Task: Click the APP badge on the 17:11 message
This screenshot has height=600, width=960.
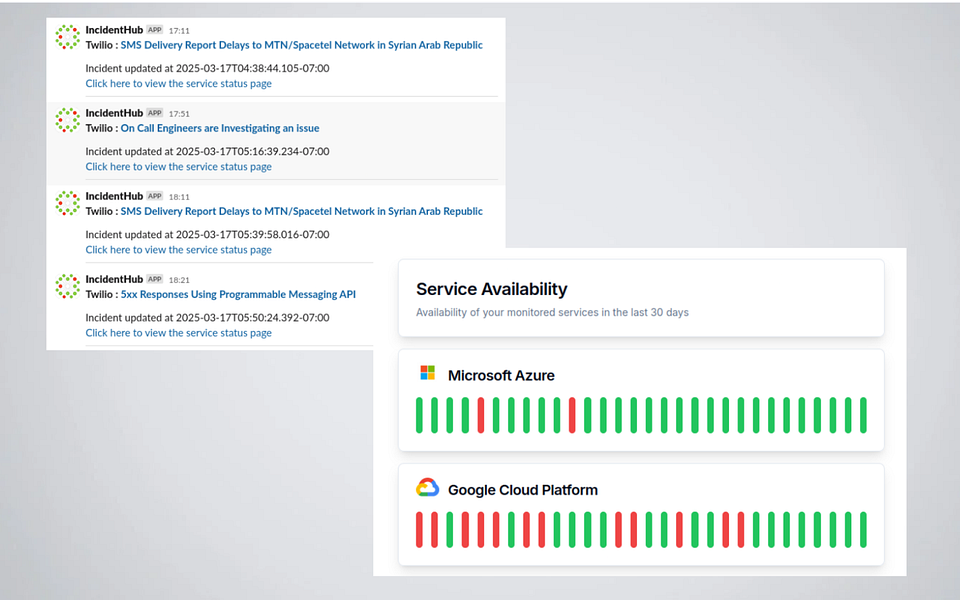Action: [x=155, y=29]
